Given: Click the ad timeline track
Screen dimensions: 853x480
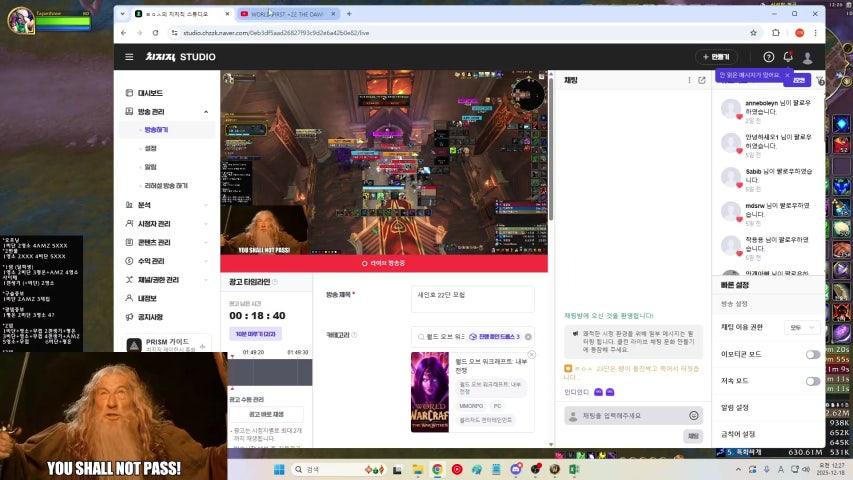Looking at the screenshot, I should point(270,373).
